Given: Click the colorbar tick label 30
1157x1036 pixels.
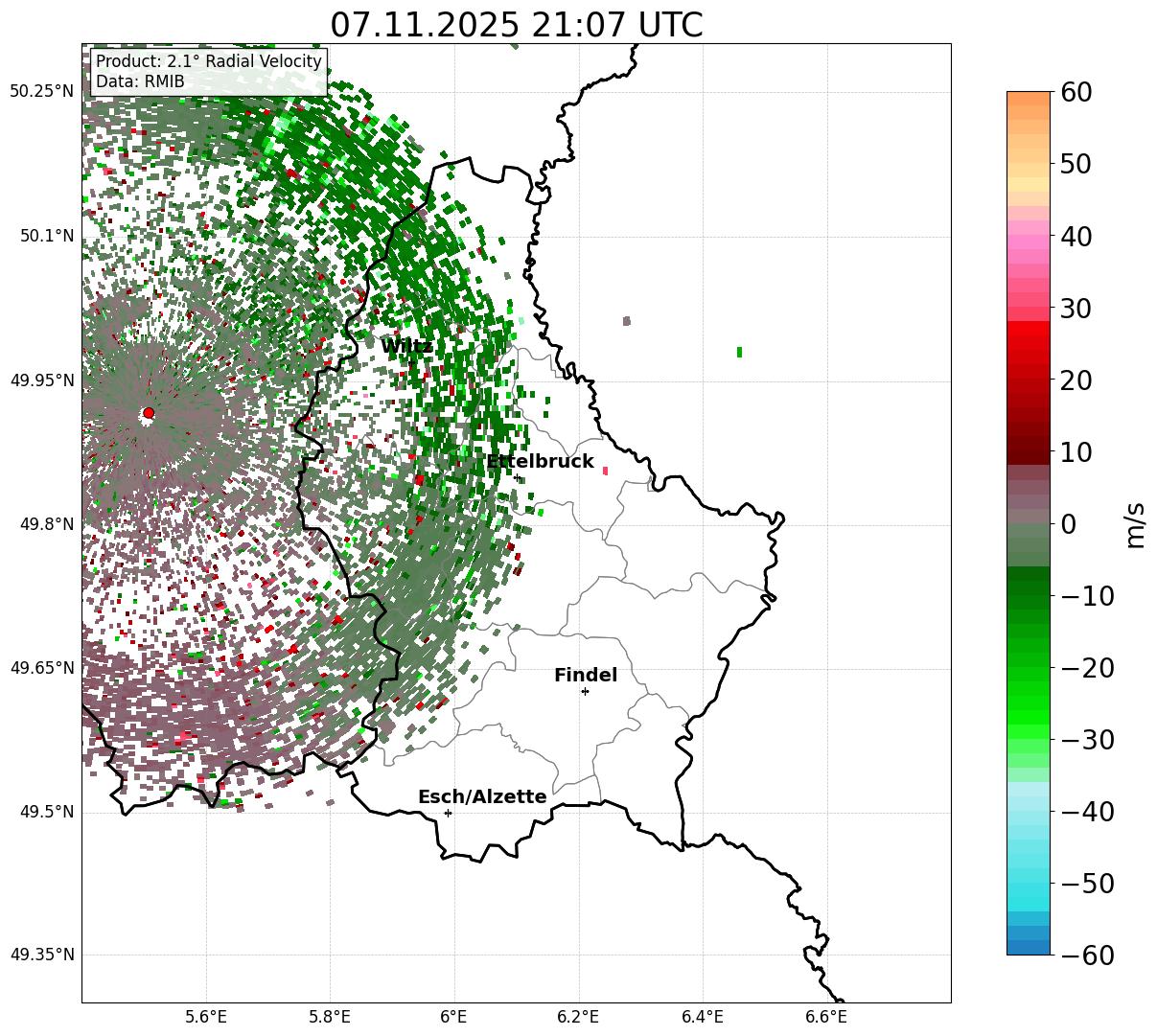Looking at the screenshot, I should click(1077, 309).
